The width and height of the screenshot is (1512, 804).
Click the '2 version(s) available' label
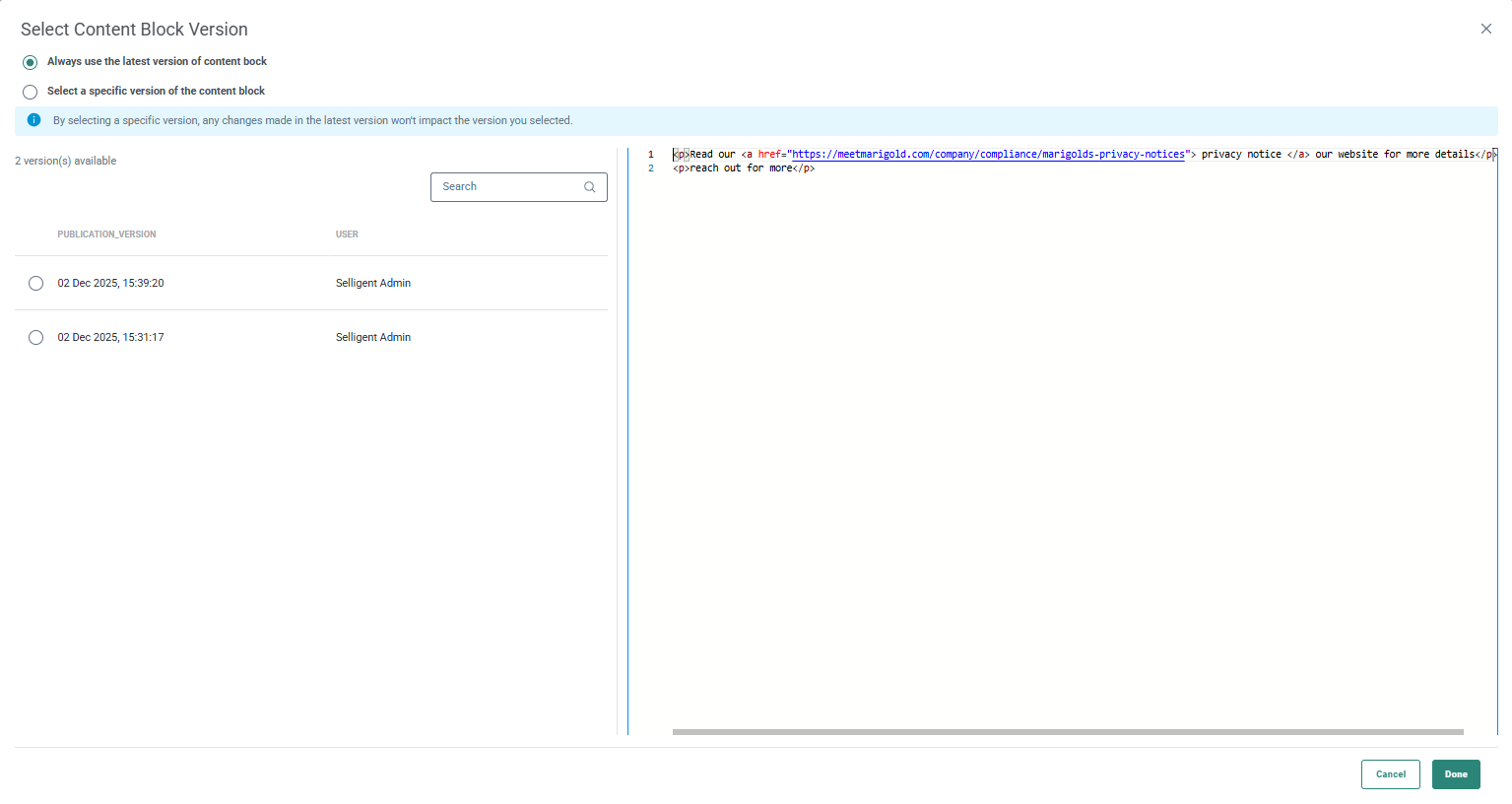(66, 162)
